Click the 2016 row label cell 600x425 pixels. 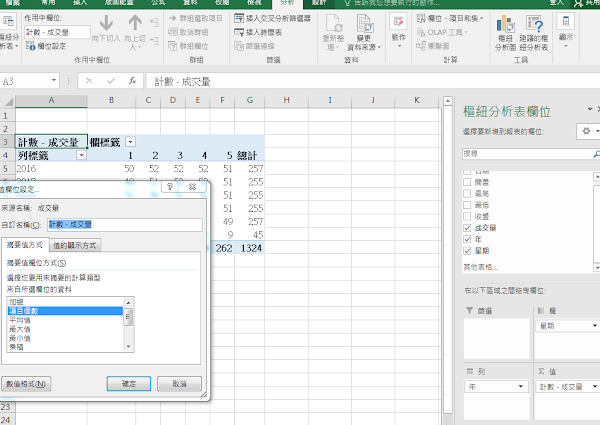point(51,169)
